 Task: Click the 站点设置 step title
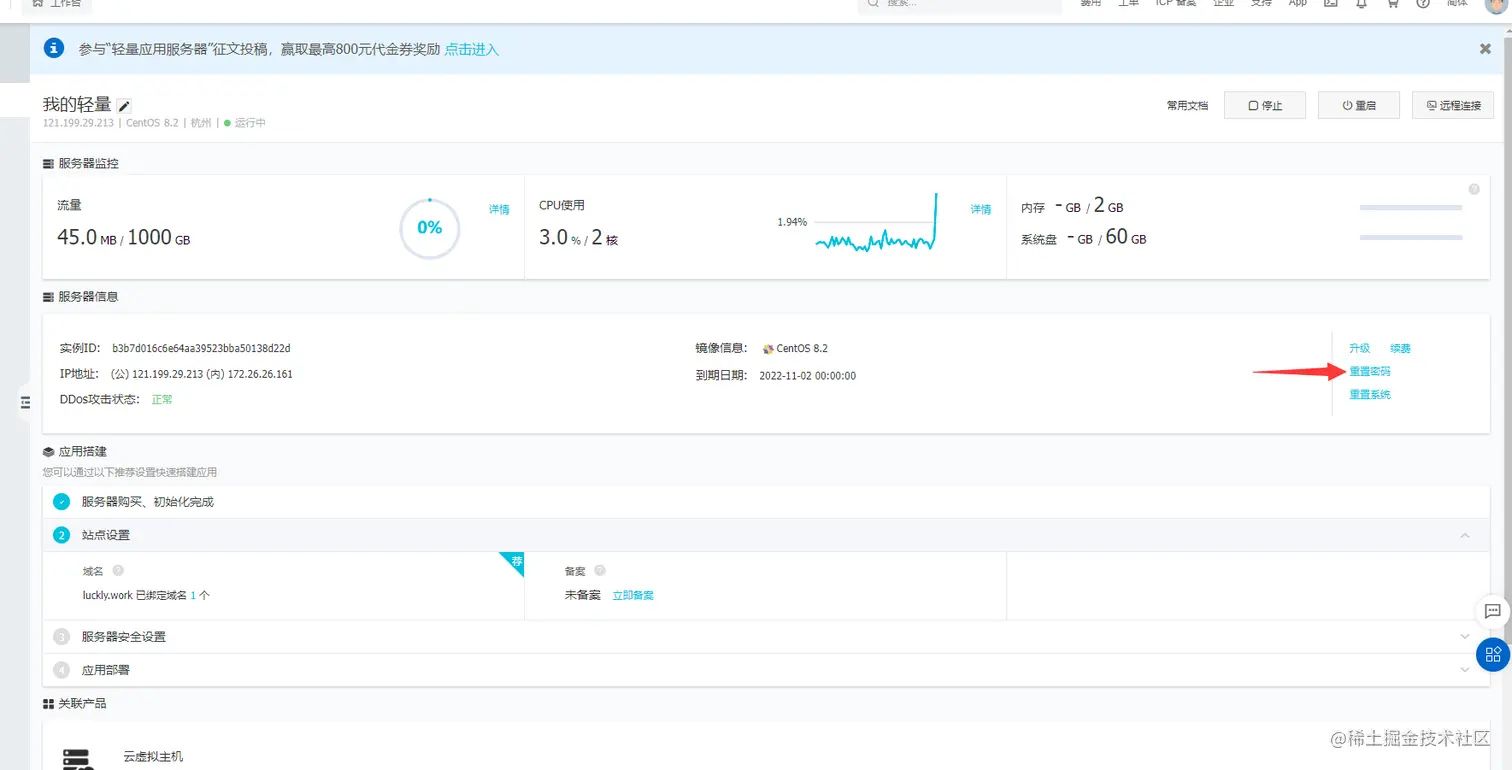click(106, 536)
